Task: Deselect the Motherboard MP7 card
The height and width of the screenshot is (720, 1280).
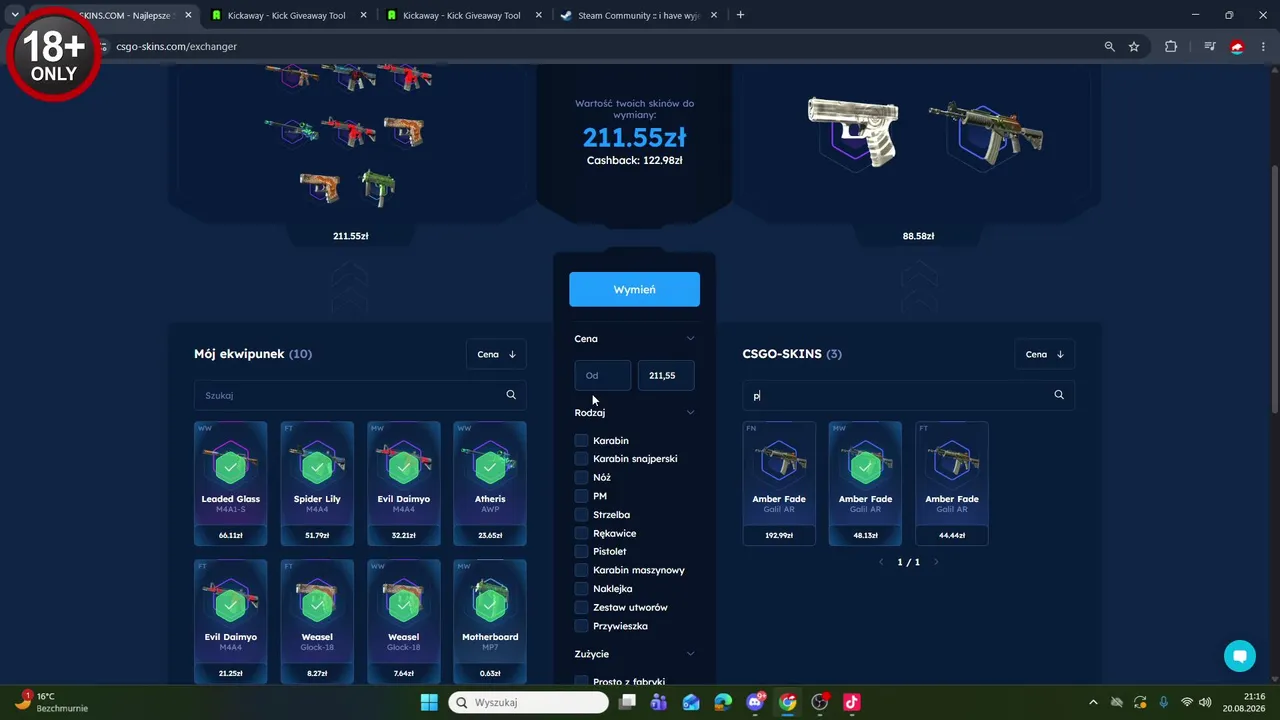Action: coord(490,621)
